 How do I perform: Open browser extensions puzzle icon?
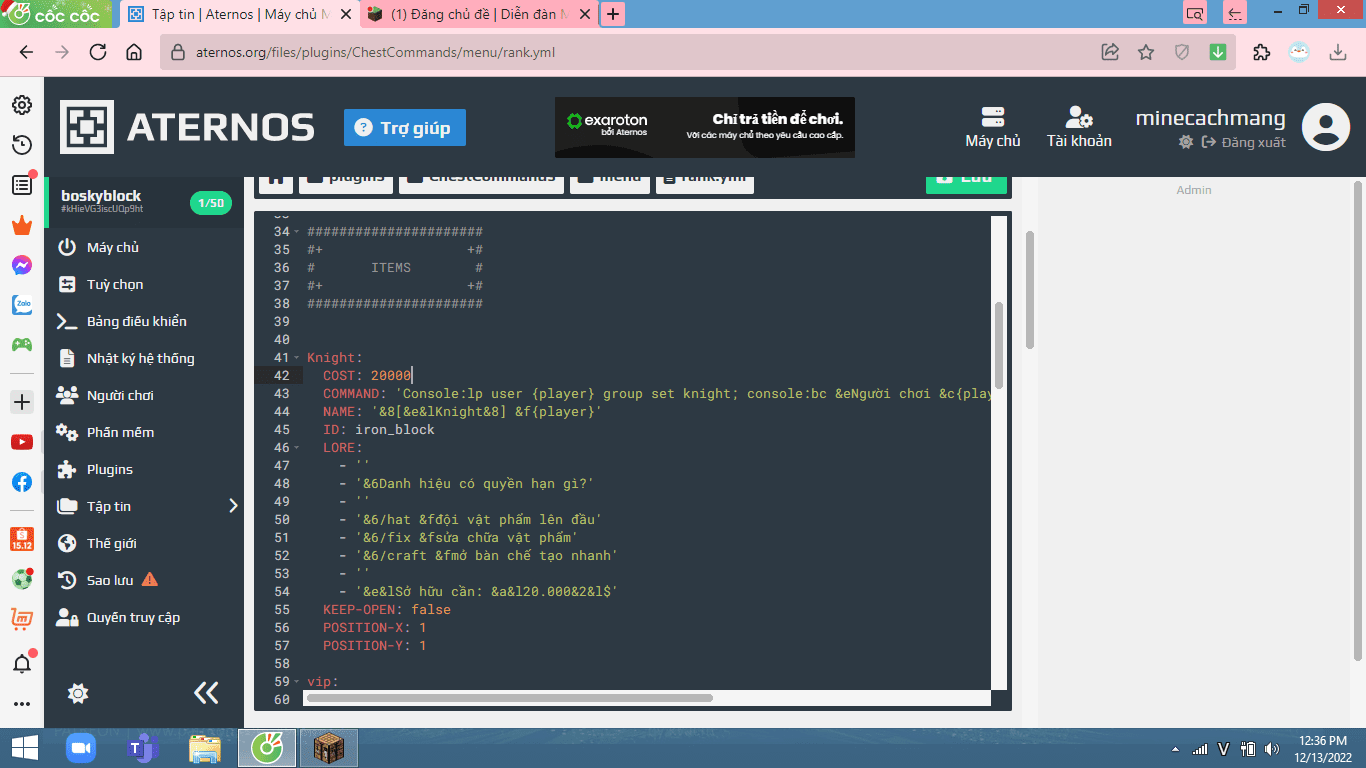1261,53
